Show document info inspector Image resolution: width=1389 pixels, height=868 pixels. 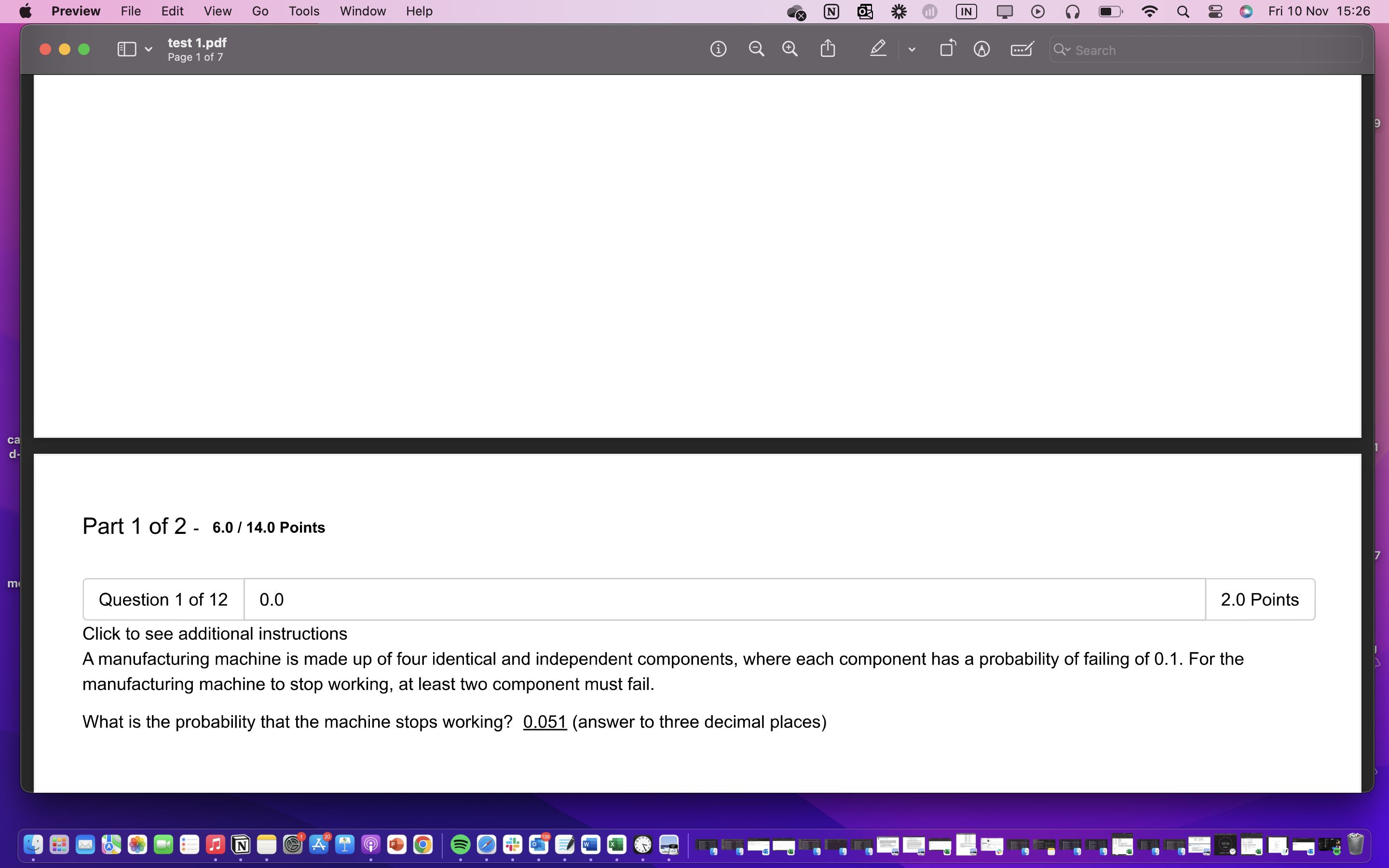718,49
